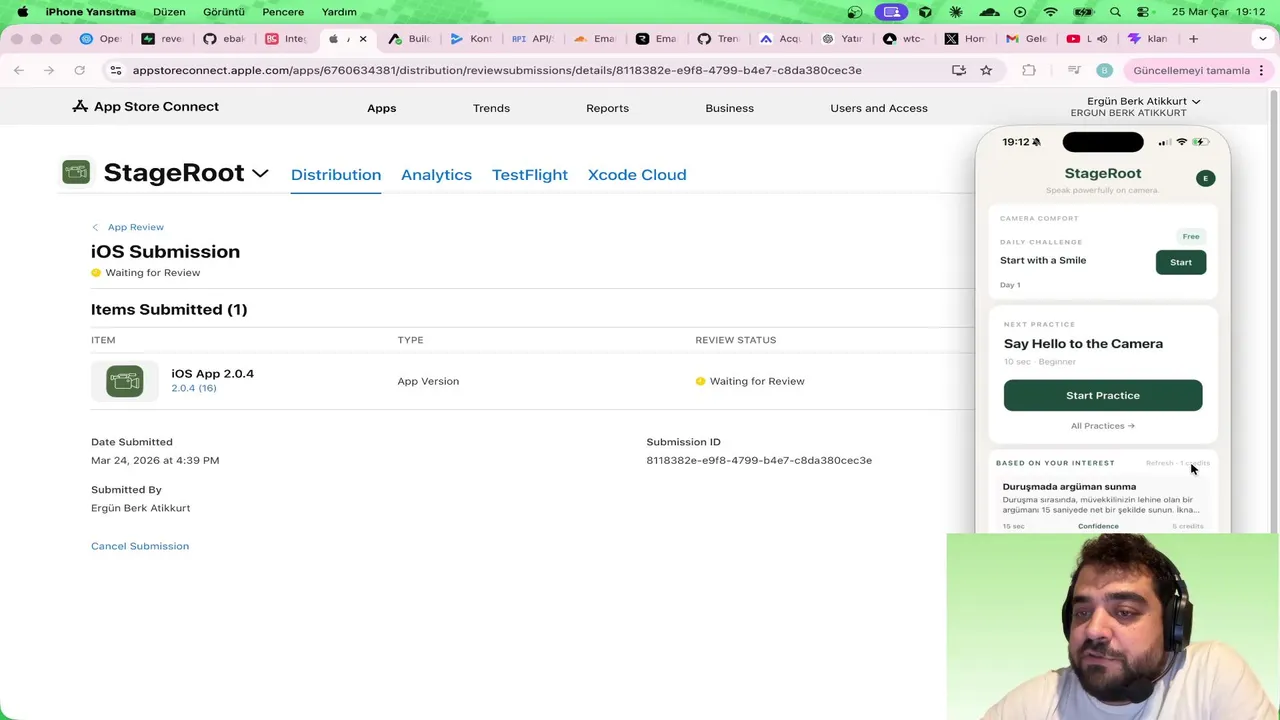Open Business in top navigation
1280x720 pixels.
[x=729, y=108]
